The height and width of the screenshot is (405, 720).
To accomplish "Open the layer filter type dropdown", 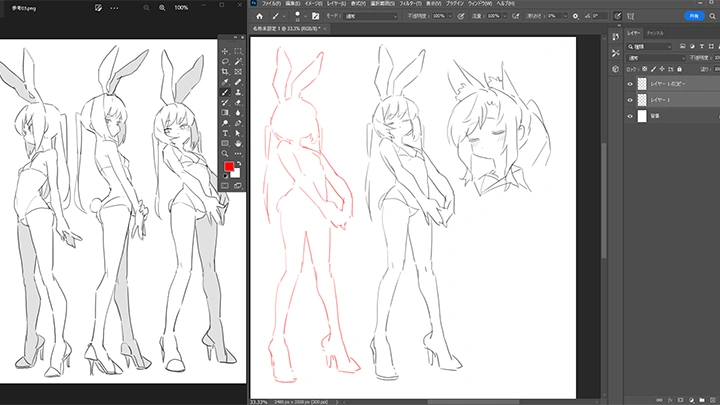I will point(650,47).
